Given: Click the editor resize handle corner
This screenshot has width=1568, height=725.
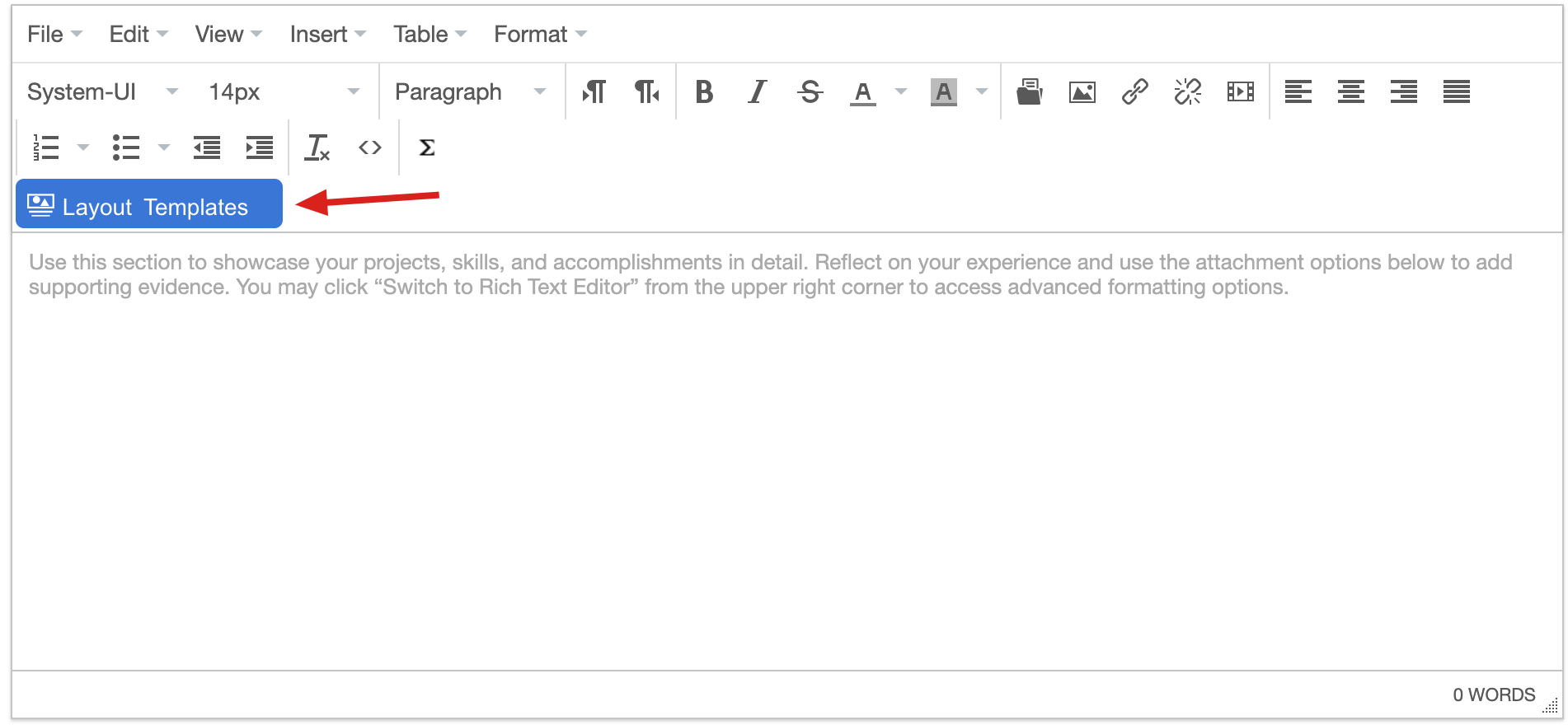Looking at the screenshot, I should (1550, 705).
